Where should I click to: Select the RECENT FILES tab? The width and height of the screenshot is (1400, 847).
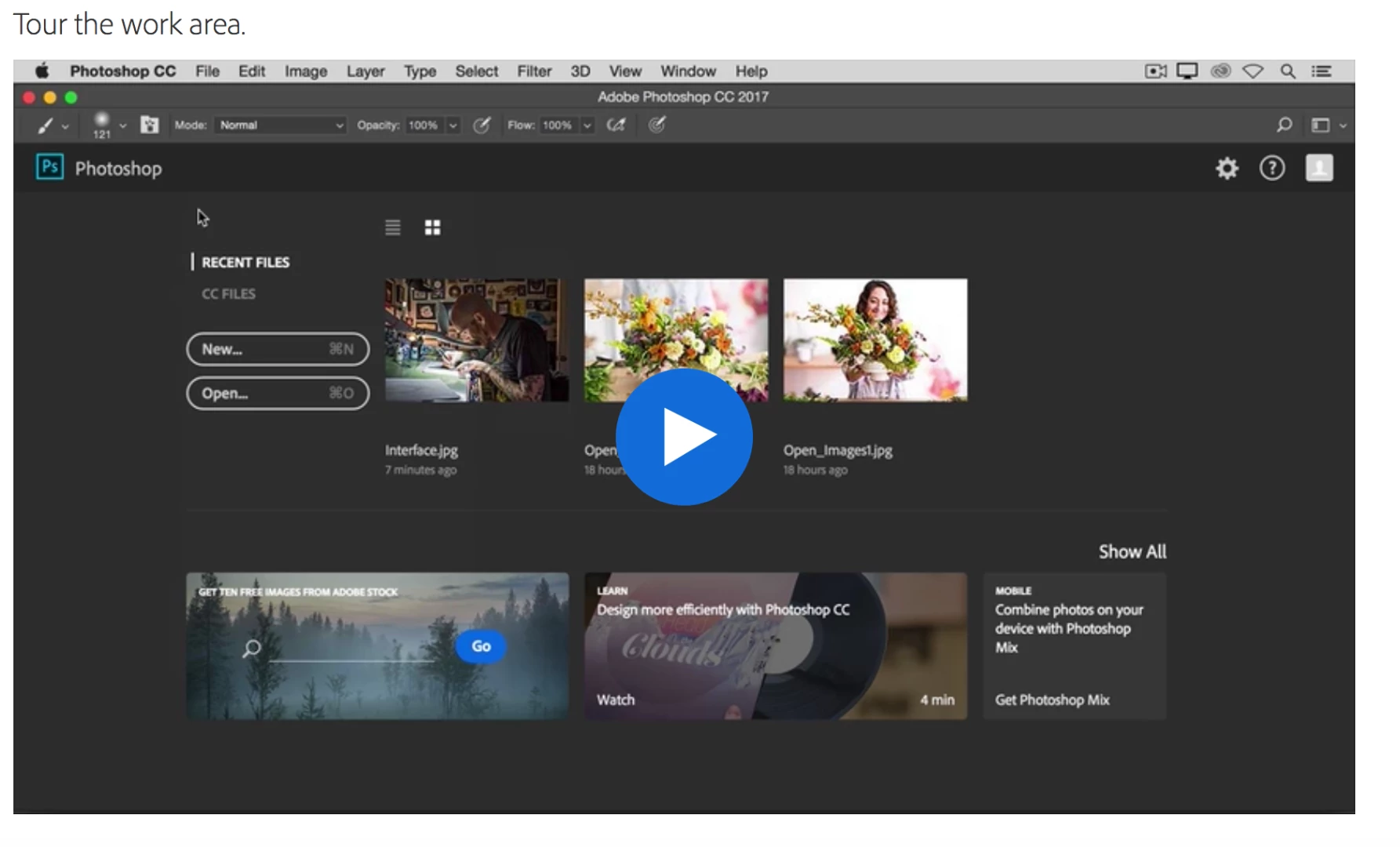pyautogui.click(x=245, y=262)
